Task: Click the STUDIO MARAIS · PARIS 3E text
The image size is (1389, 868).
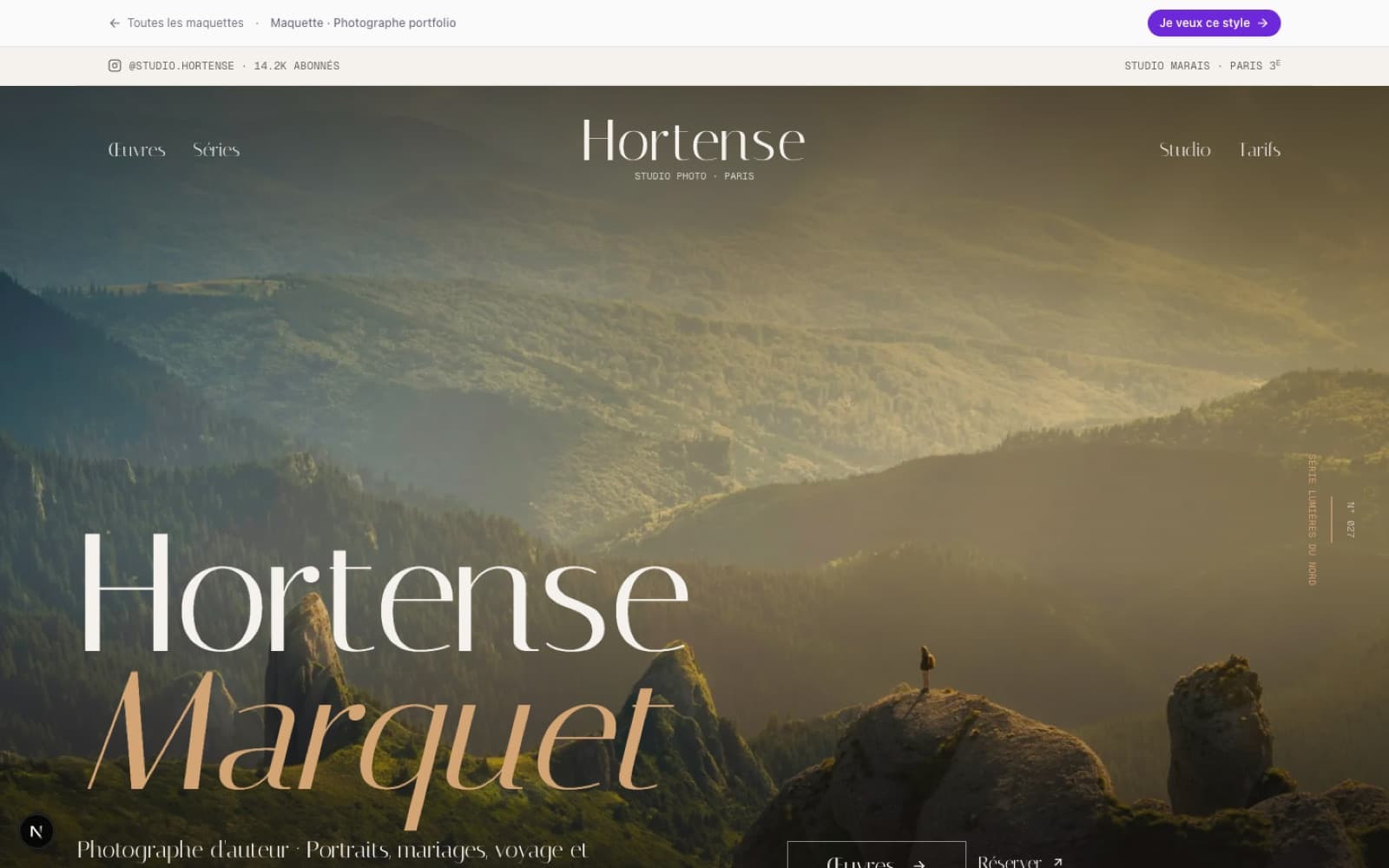Action: pos(1202,66)
